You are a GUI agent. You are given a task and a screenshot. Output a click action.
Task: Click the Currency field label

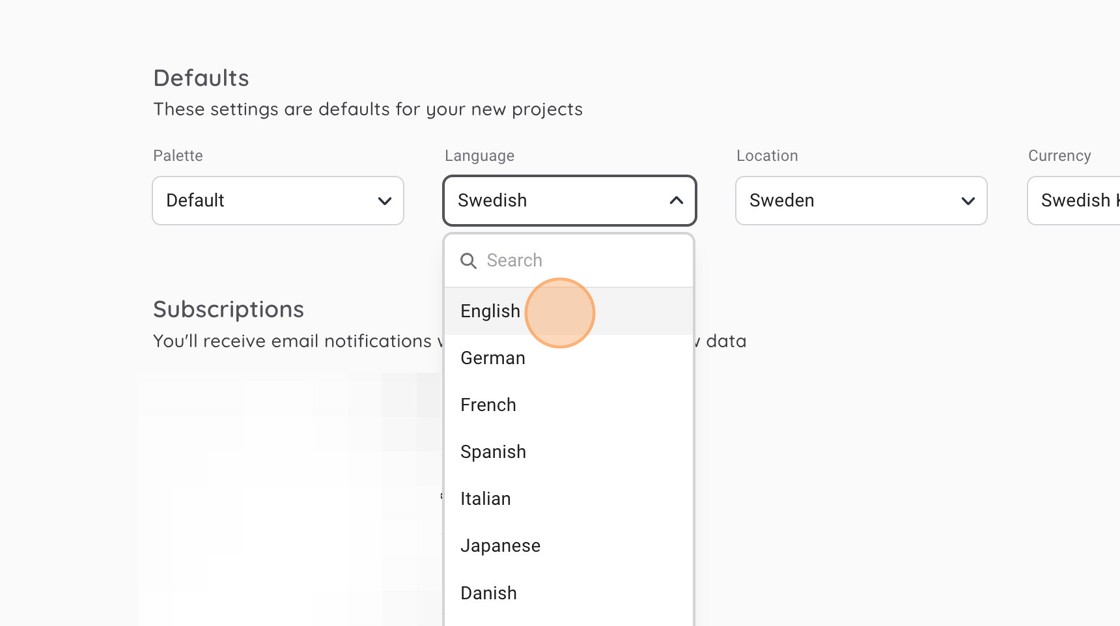pyautogui.click(x=1059, y=156)
